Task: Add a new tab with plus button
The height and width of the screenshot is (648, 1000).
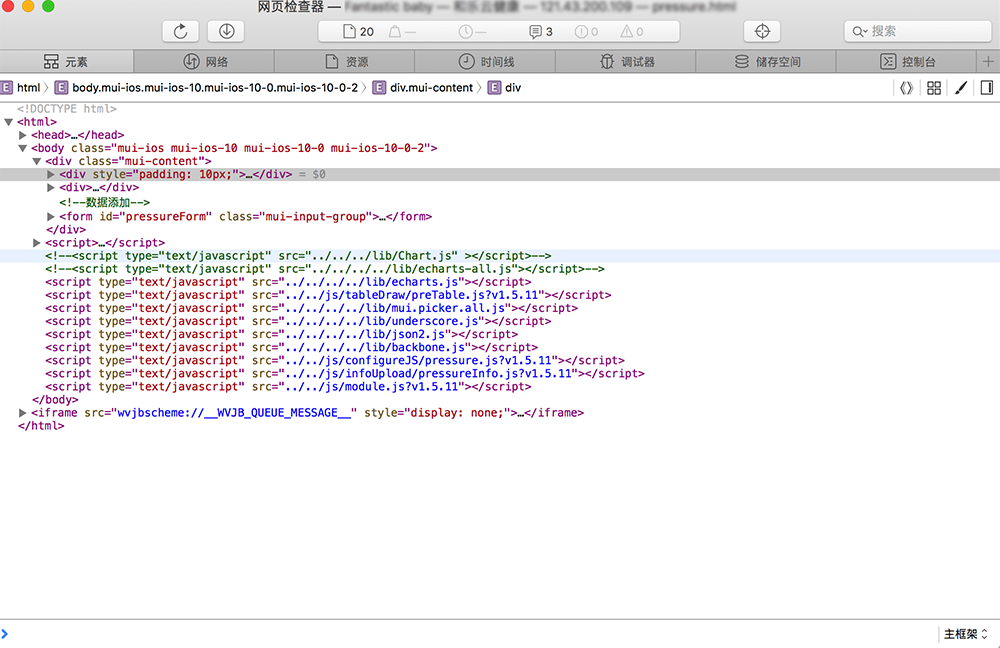Action: (988, 62)
